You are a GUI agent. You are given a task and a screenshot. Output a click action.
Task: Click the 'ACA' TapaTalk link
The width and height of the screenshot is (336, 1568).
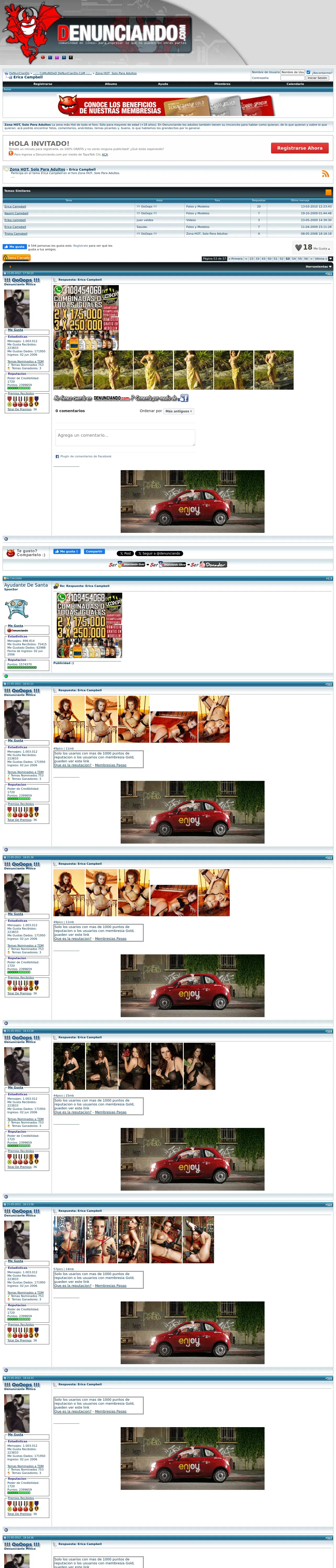pos(105,155)
